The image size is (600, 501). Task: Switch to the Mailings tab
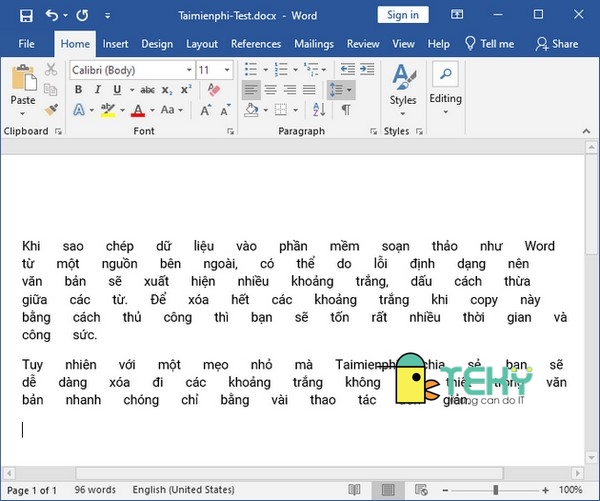[314, 44]
